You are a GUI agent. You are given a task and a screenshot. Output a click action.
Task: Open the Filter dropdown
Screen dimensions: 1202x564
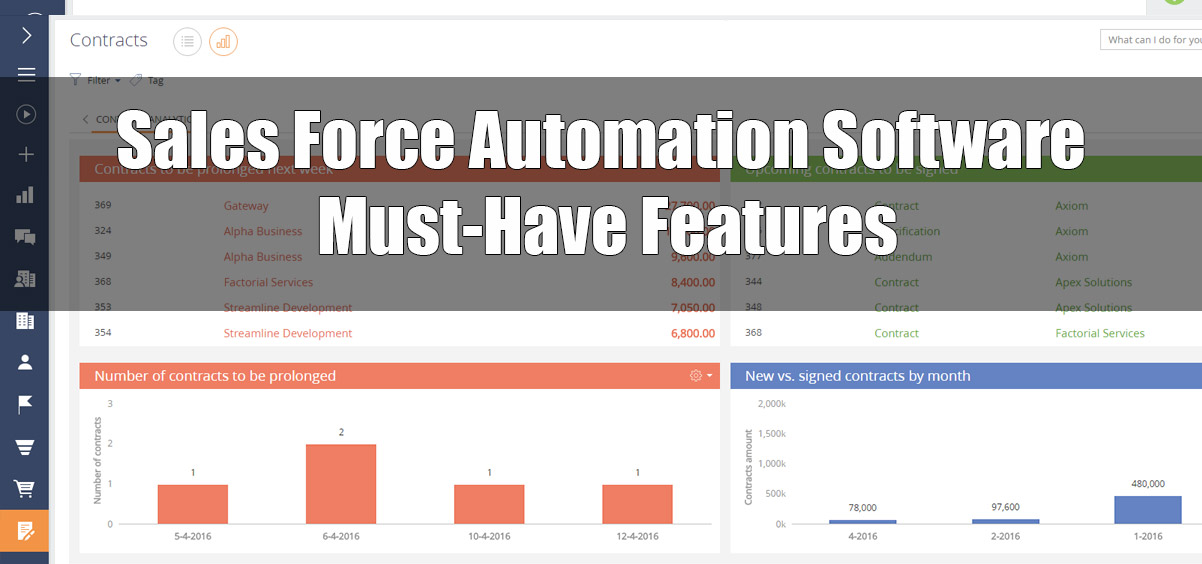(x=96, y=80)
